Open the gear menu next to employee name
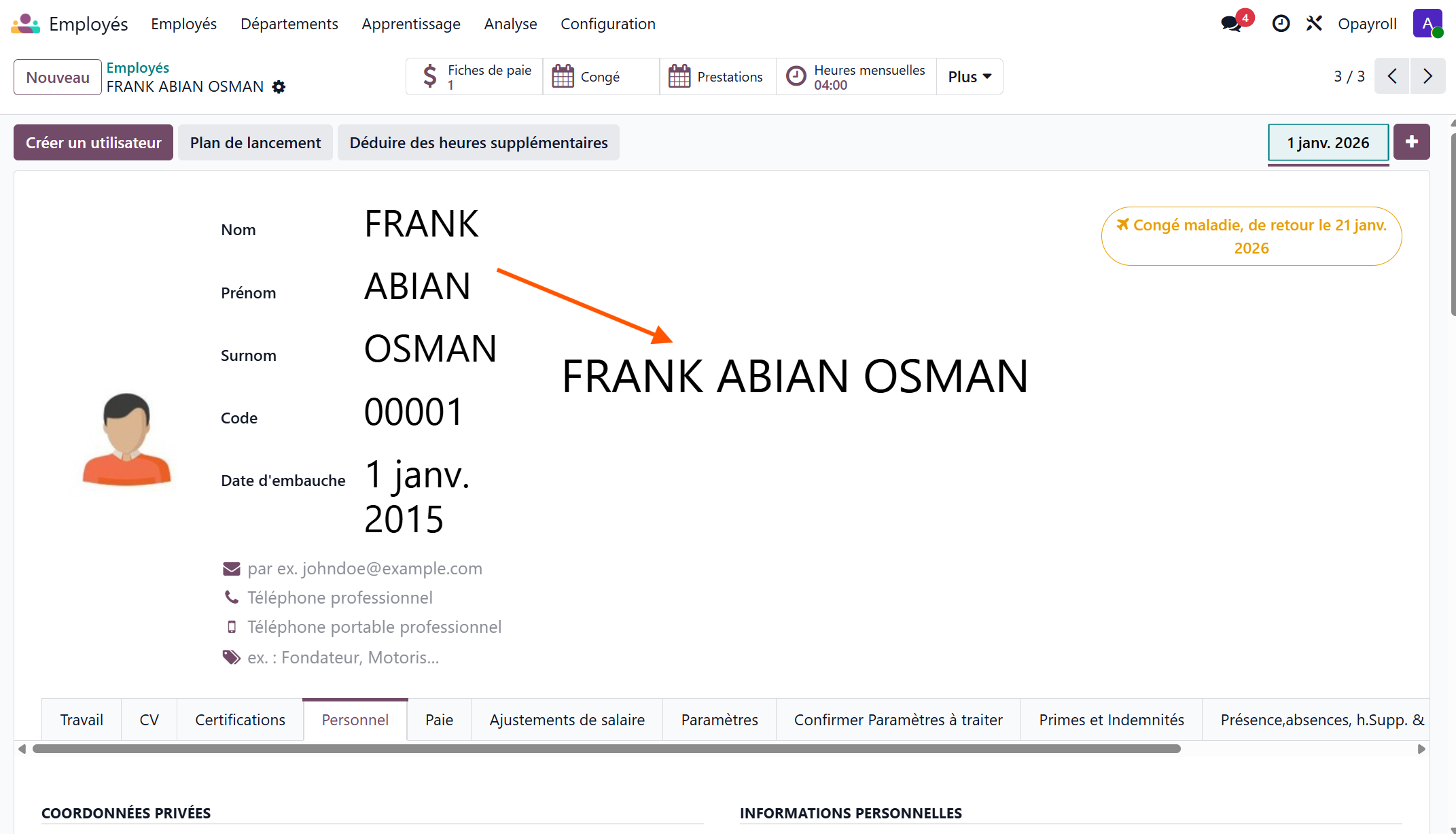Screen dimensions: 1456x834 pyautogui.click(x=279, y=86)
